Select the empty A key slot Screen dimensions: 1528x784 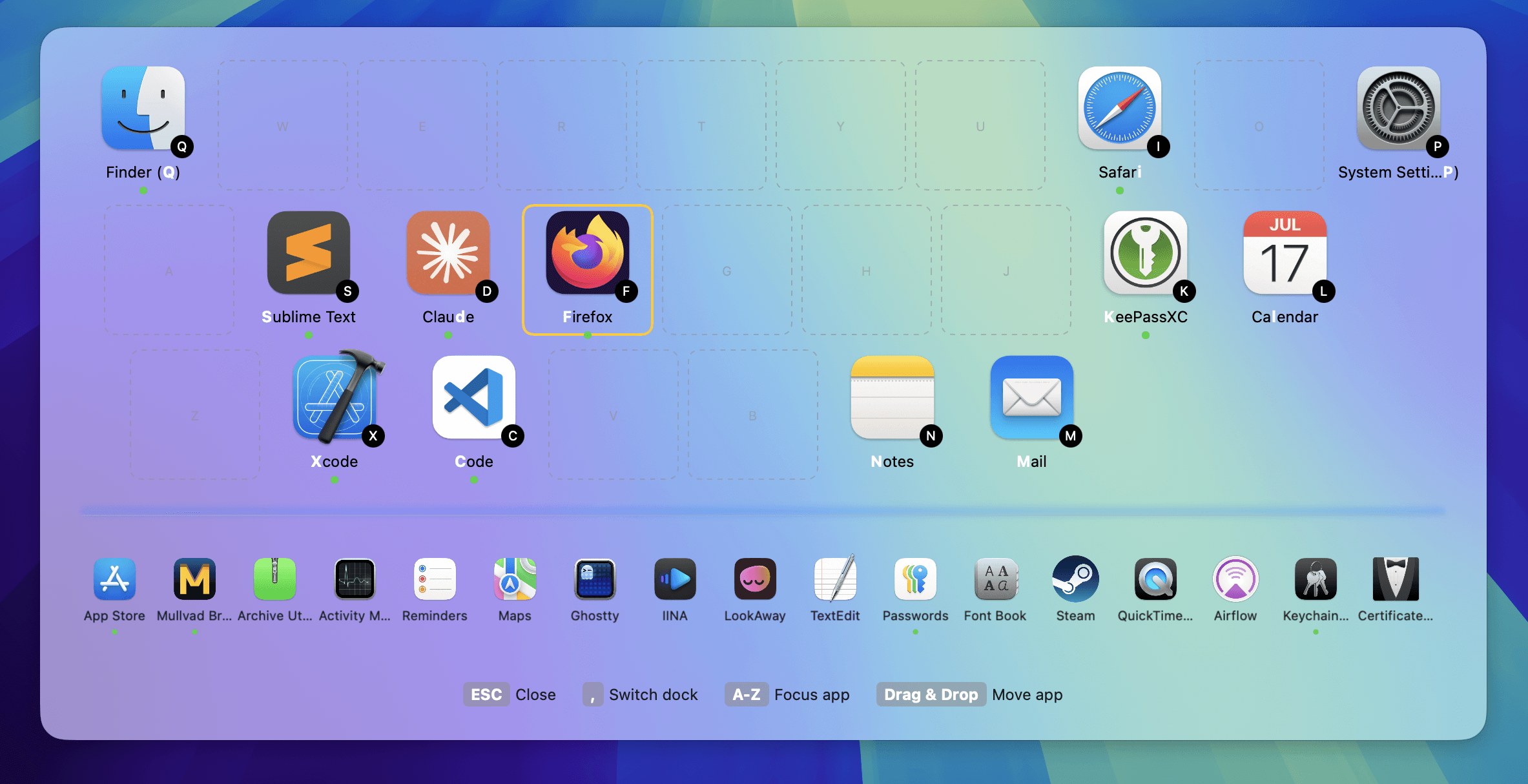(169, 270)
